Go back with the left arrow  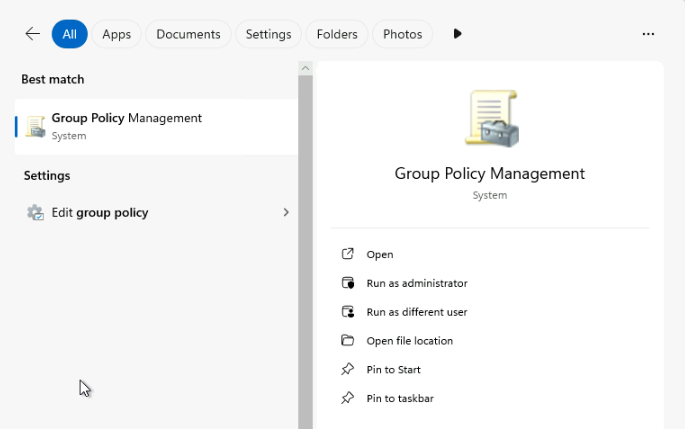coord(32,34)
